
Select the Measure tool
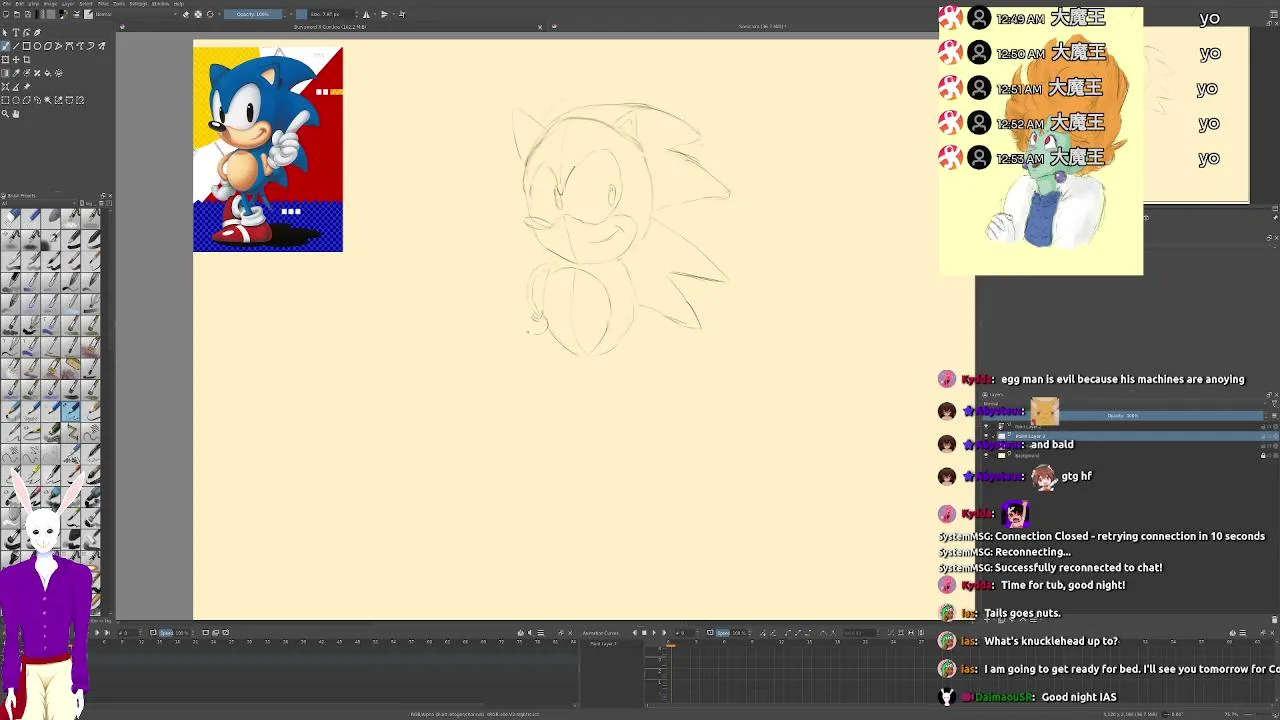[16, 87]
